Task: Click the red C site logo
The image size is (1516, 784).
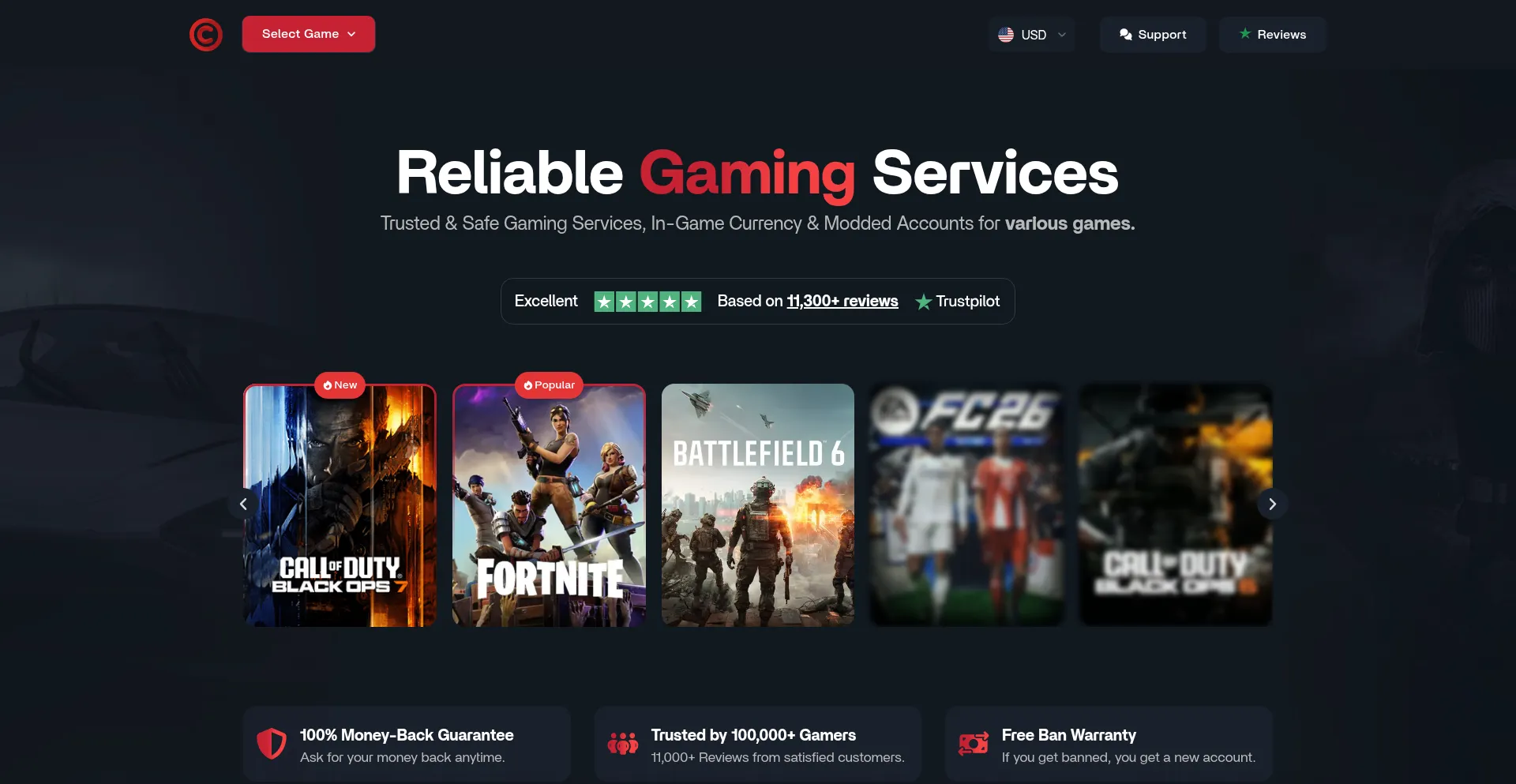Action: coord(206,35)
